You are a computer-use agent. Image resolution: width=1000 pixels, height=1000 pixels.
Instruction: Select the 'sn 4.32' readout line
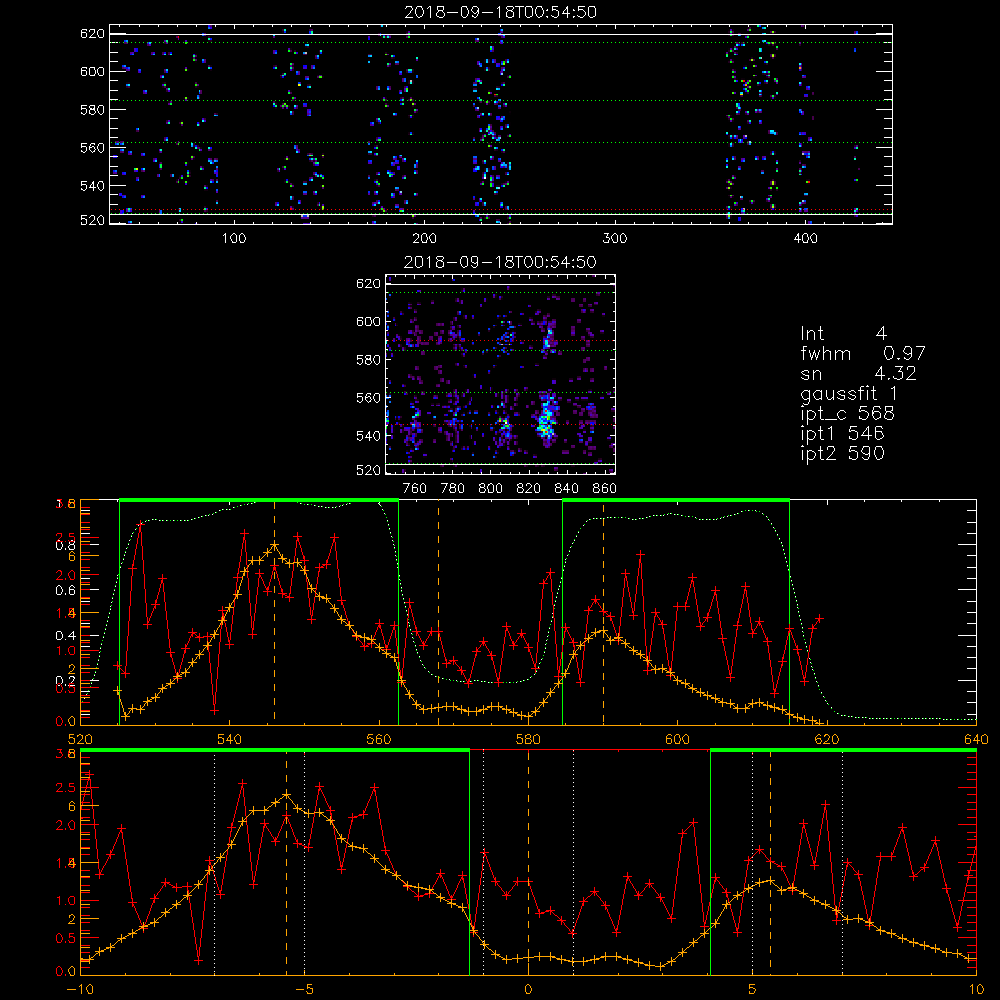coord(858,373)
